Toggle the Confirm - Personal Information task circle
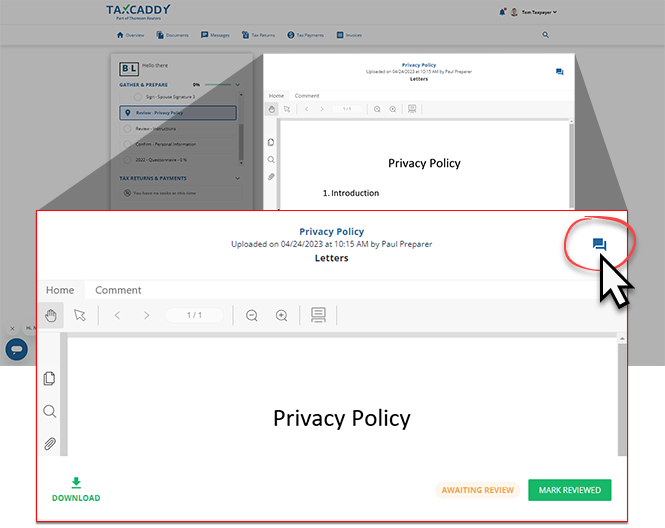 click(127, 144)
